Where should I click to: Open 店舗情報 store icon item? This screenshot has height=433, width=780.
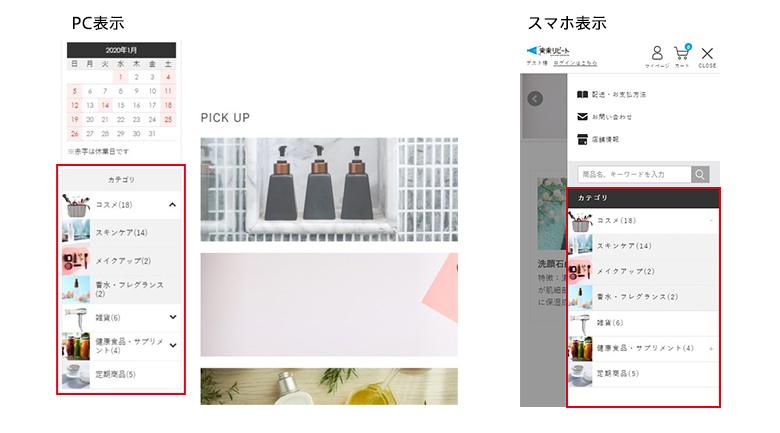pyautogui.click(x=598, y=139)
